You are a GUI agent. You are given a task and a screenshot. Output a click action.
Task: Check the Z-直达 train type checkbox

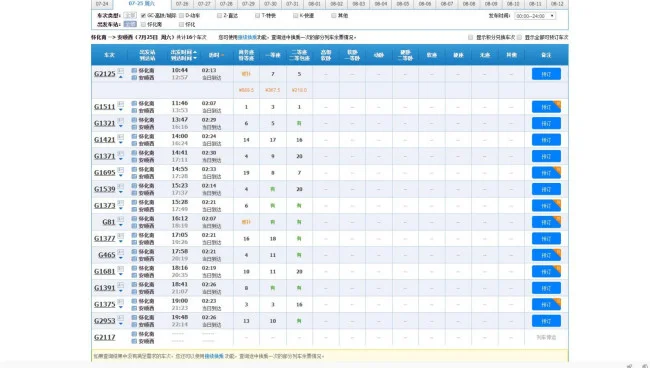coord(220,15)
